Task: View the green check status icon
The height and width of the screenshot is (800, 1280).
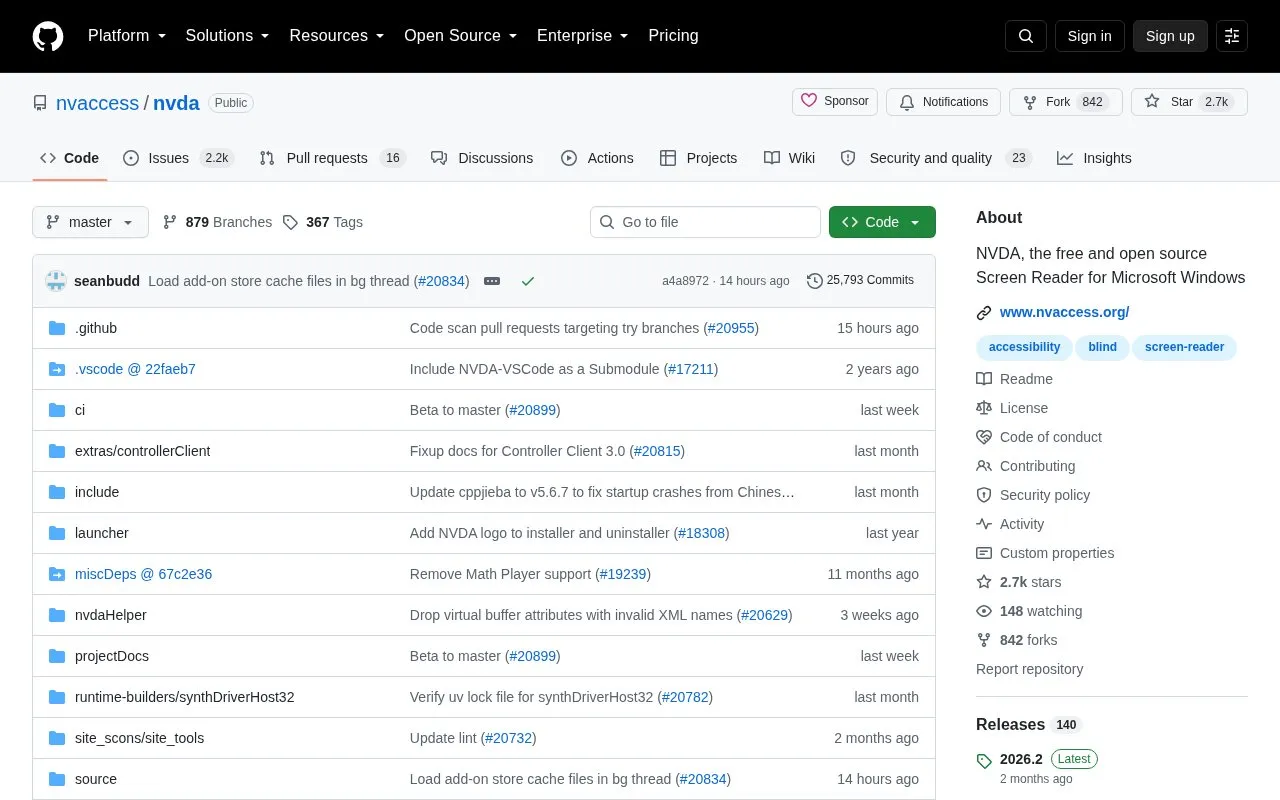Action: click(x=528, y=281)
